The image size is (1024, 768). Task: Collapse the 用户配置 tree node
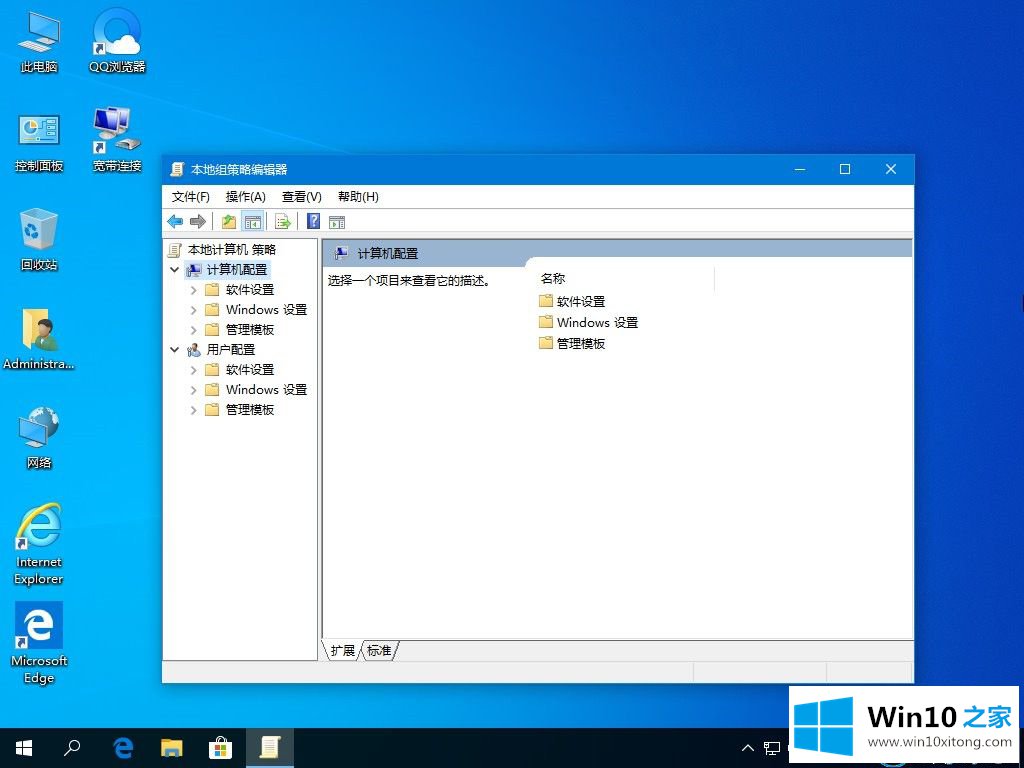click(x=174, y=349)
